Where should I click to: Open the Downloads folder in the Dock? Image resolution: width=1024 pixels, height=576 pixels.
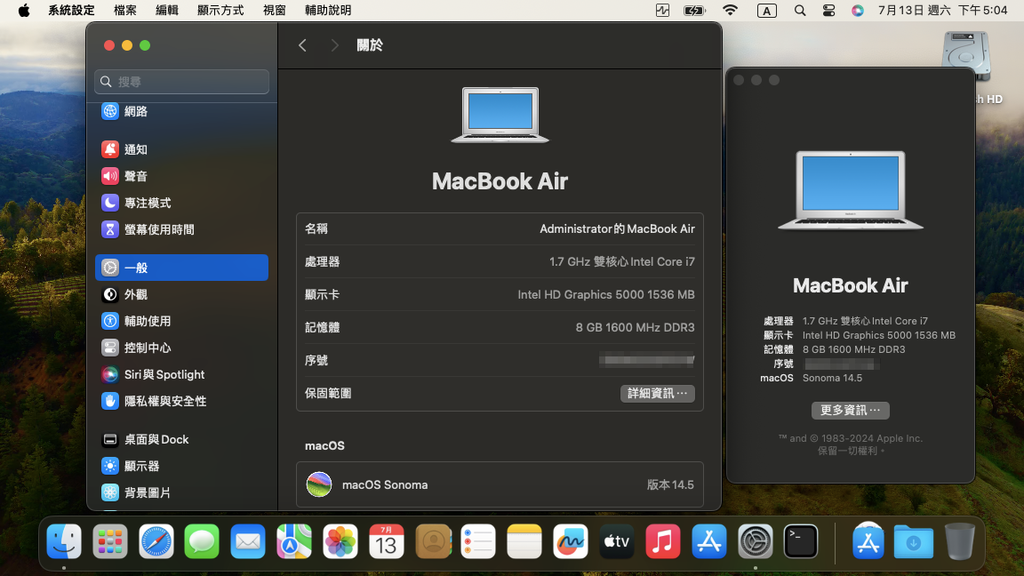click(x=914, y=541)
